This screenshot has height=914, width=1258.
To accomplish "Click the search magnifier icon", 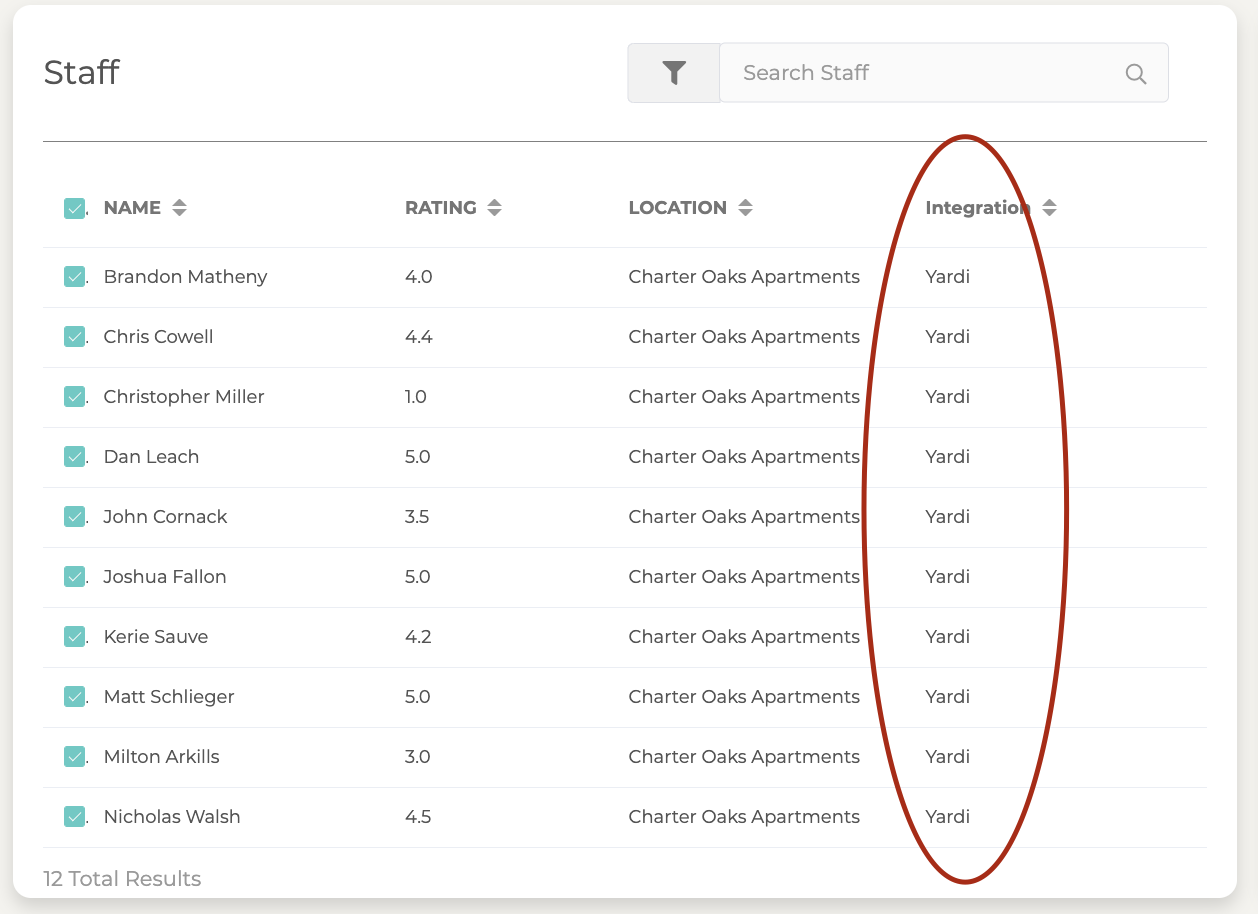I will [x=1135, y=73].
